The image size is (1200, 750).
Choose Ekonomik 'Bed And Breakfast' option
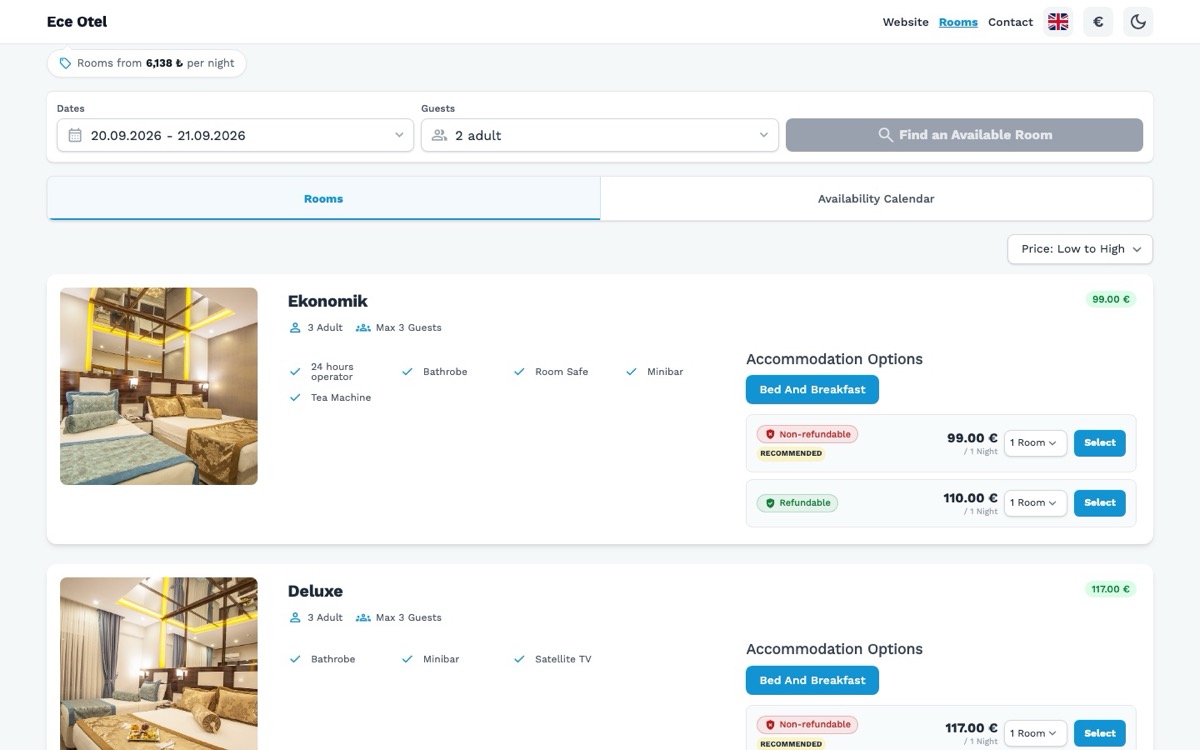(x=812, y=390)
